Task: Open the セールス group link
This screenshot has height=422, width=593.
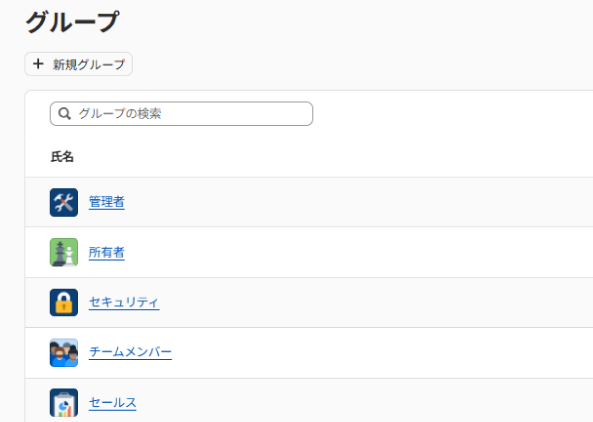Action: (x=113, y=402)
